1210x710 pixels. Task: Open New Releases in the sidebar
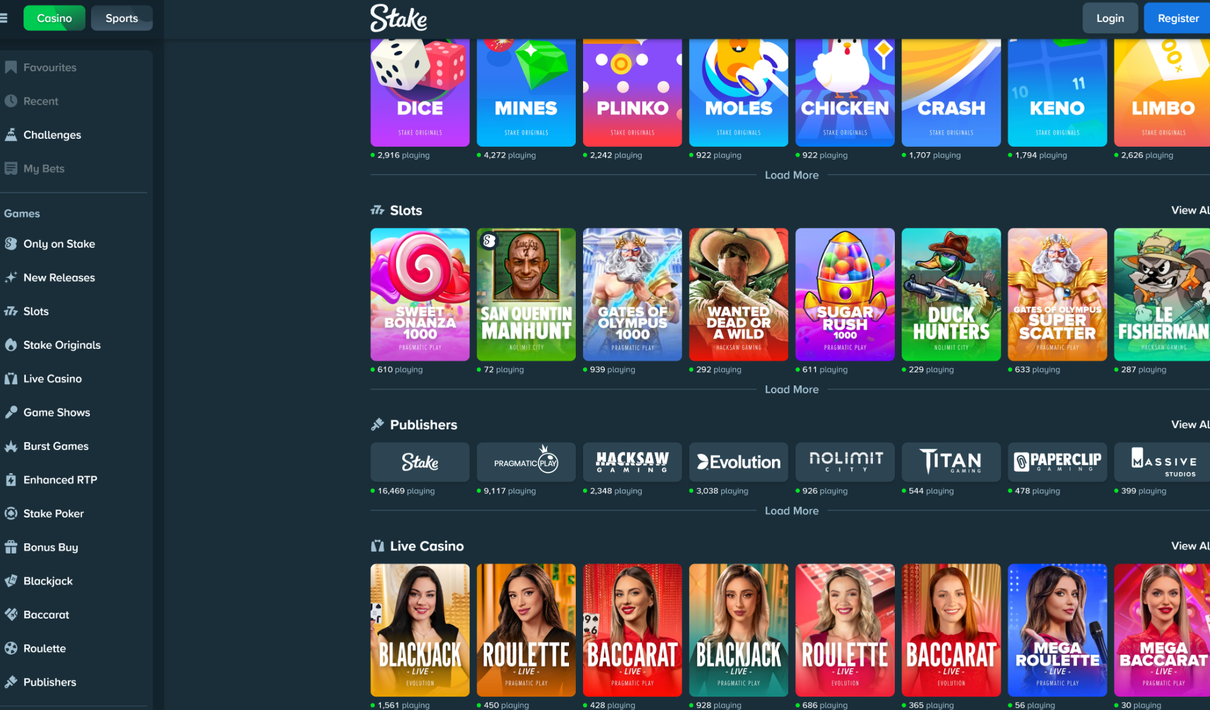(60, 277)
